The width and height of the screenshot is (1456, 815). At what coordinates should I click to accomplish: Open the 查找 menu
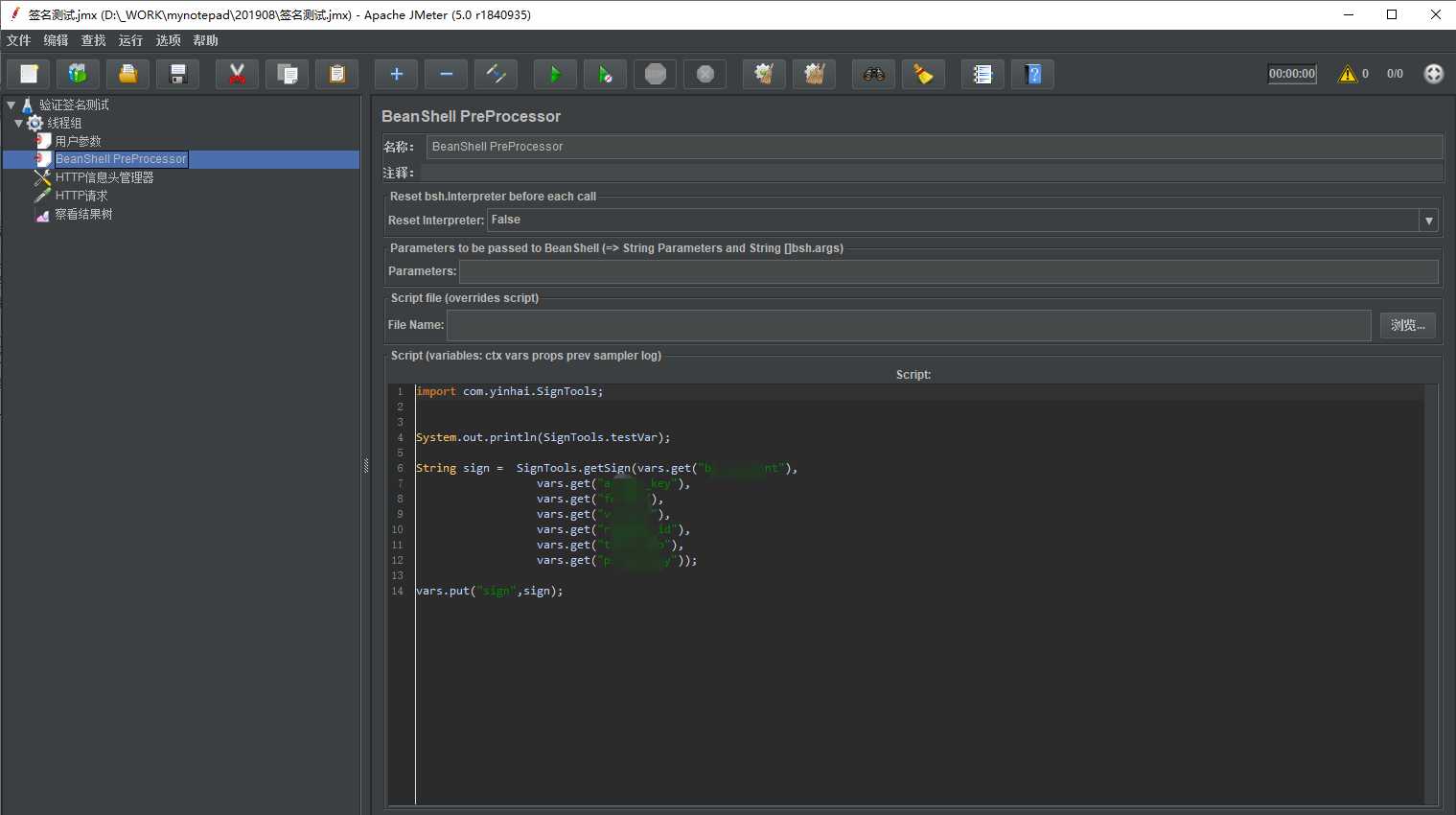click(x=93, y=40)
